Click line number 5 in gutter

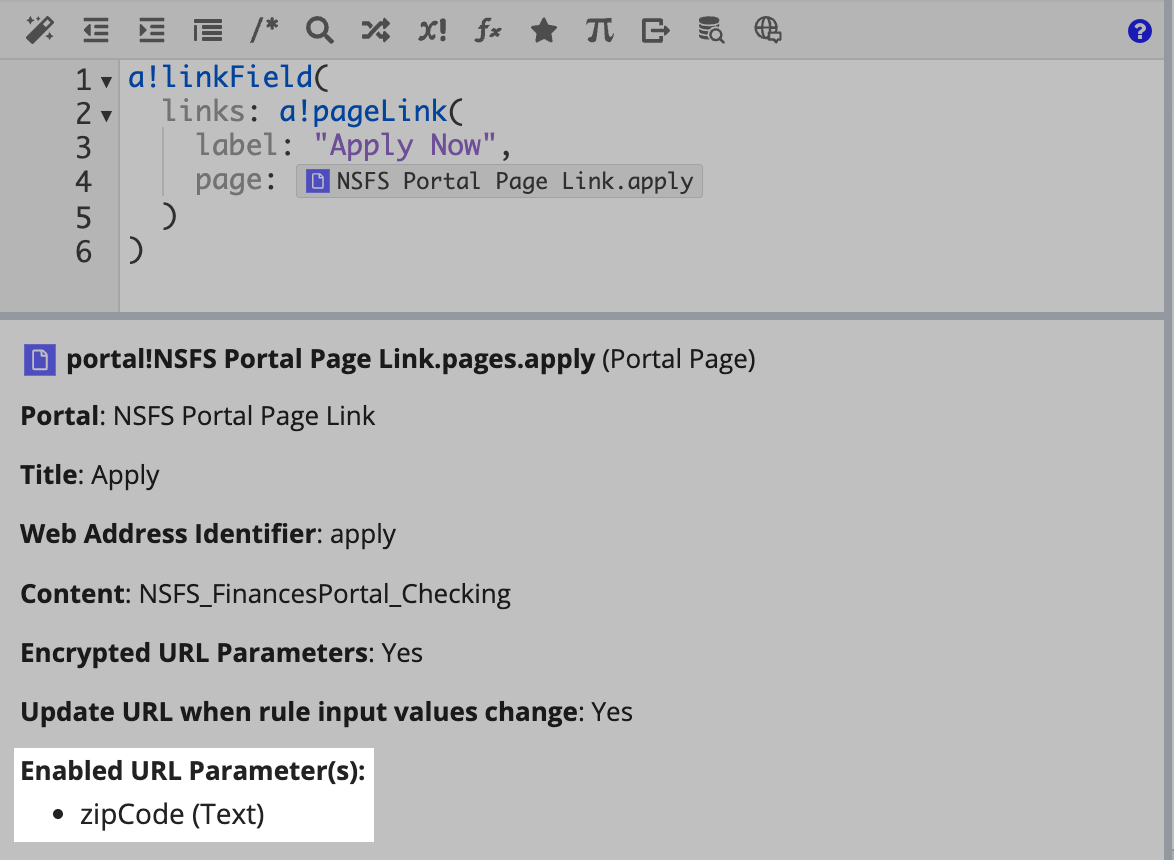pyautogui.click(x=83, y=219)
